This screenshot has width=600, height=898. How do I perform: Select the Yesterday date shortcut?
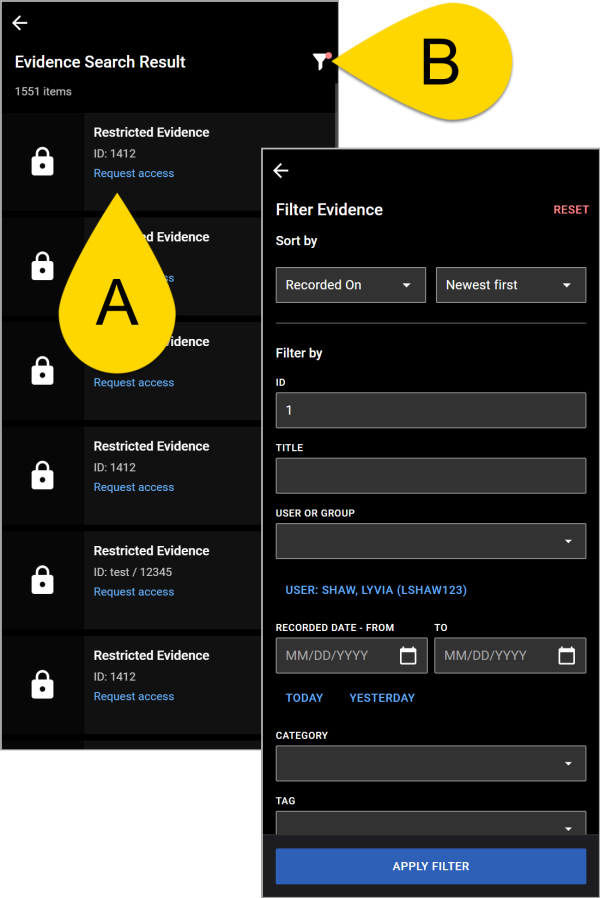click(x=381, y=698)
